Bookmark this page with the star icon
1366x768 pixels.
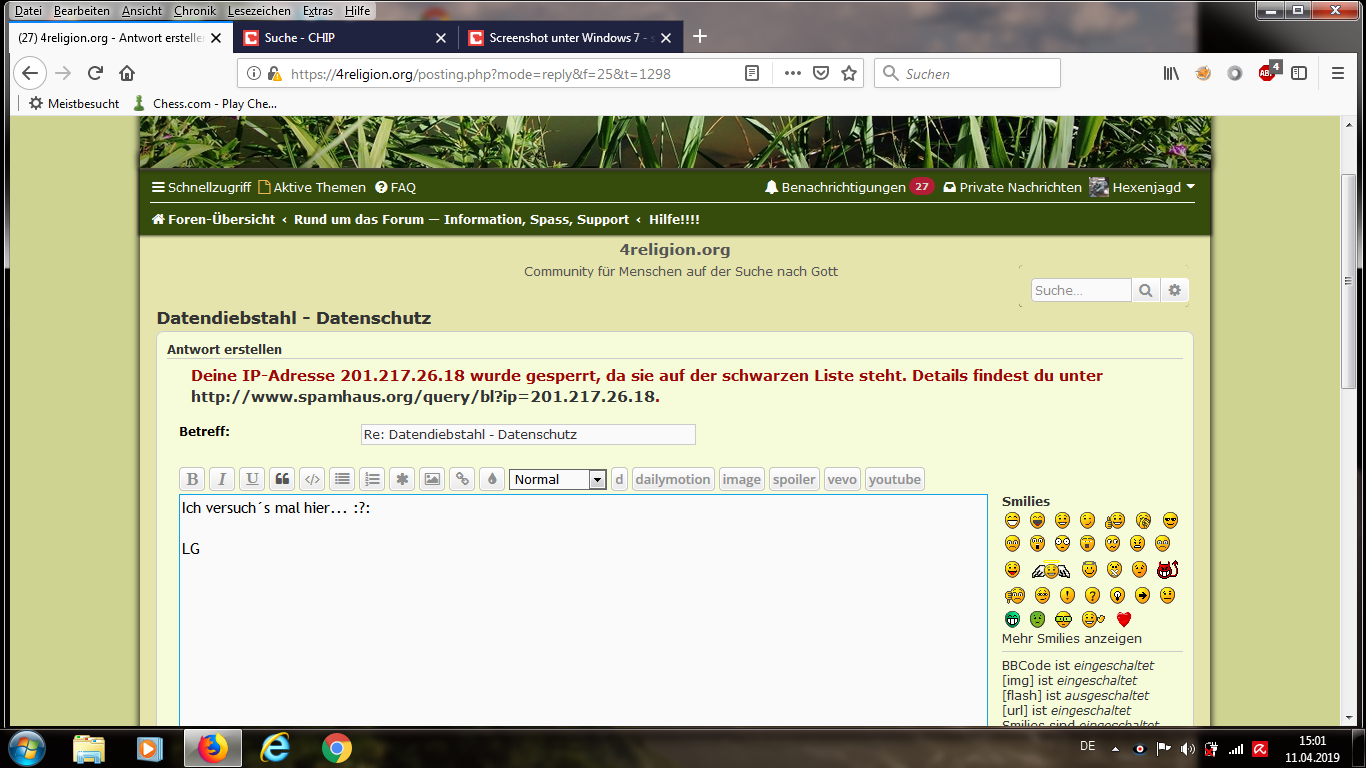pos(849,73)
